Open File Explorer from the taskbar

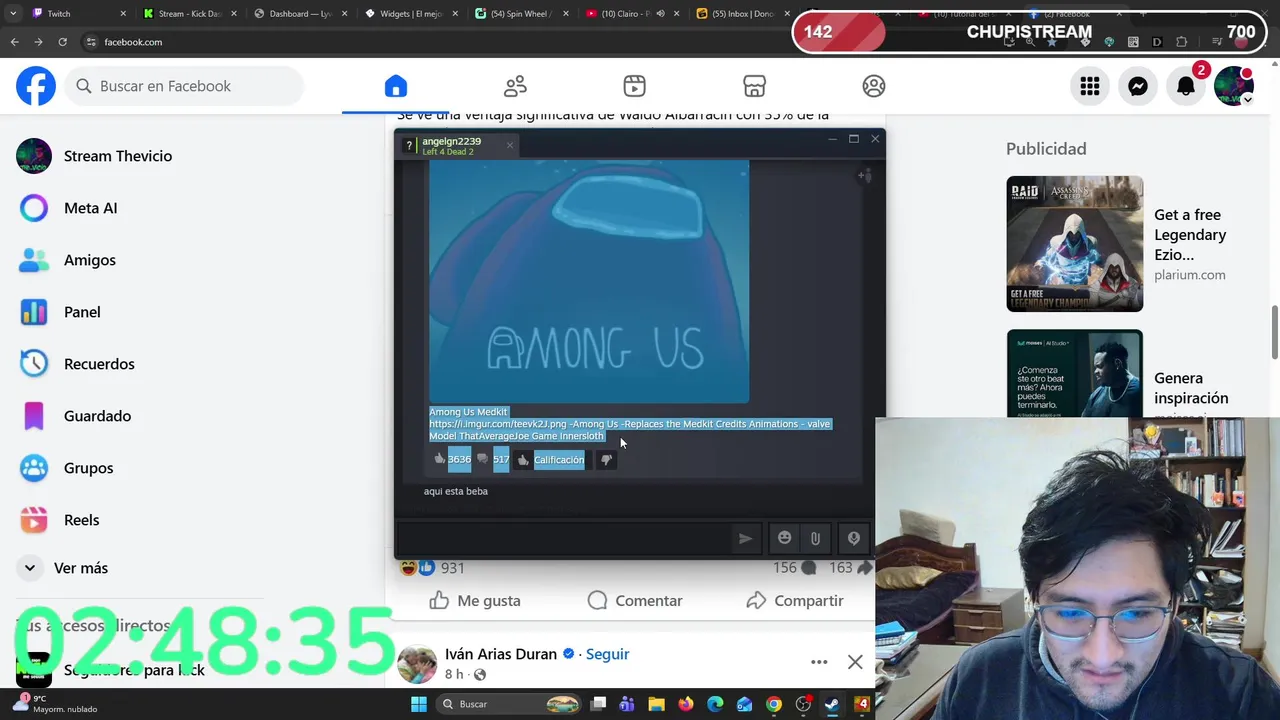click(x=656, y=704)
